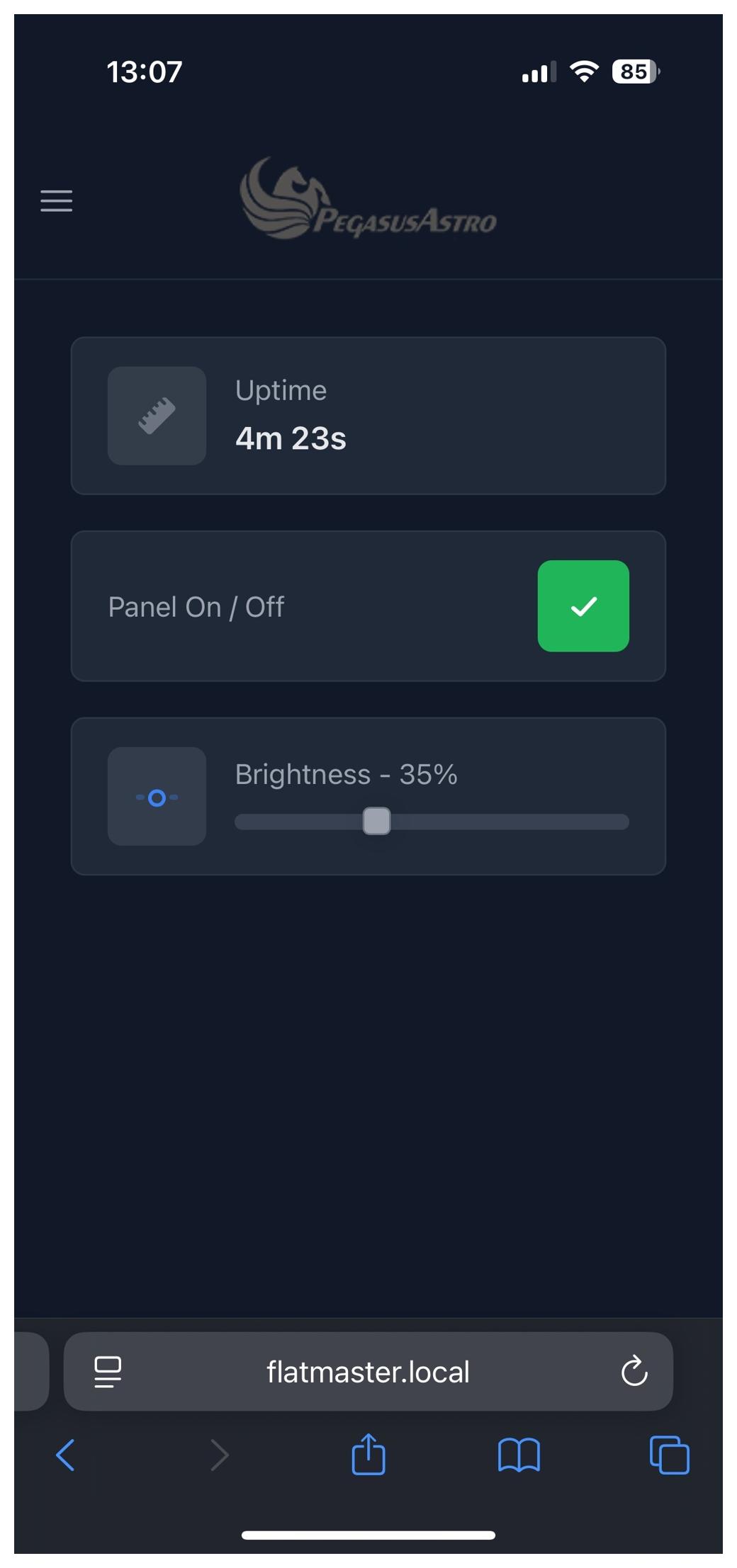Open Safari bookmarks

point(519,1455)
